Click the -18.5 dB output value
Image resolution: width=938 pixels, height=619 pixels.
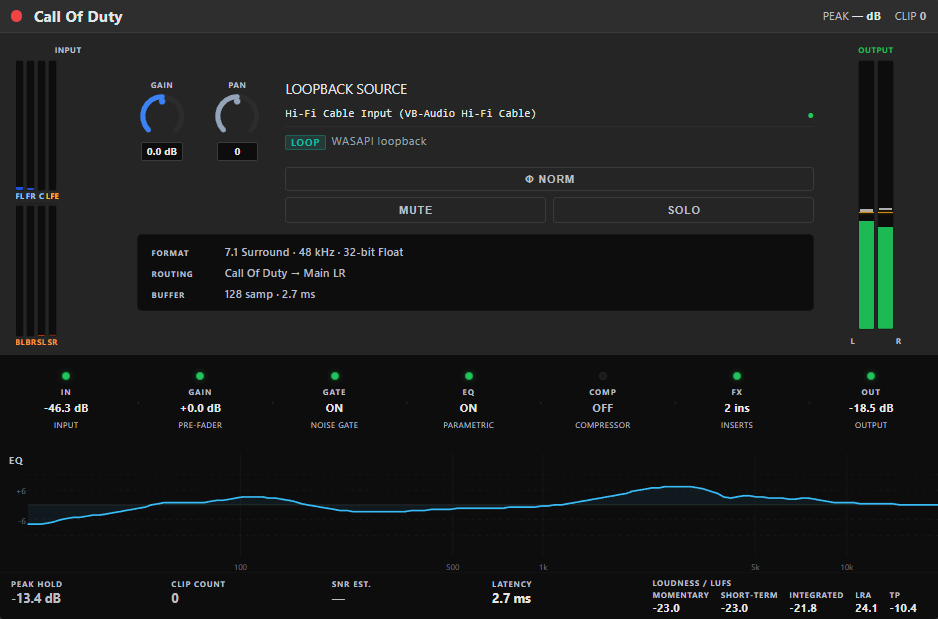pos(871,408)
